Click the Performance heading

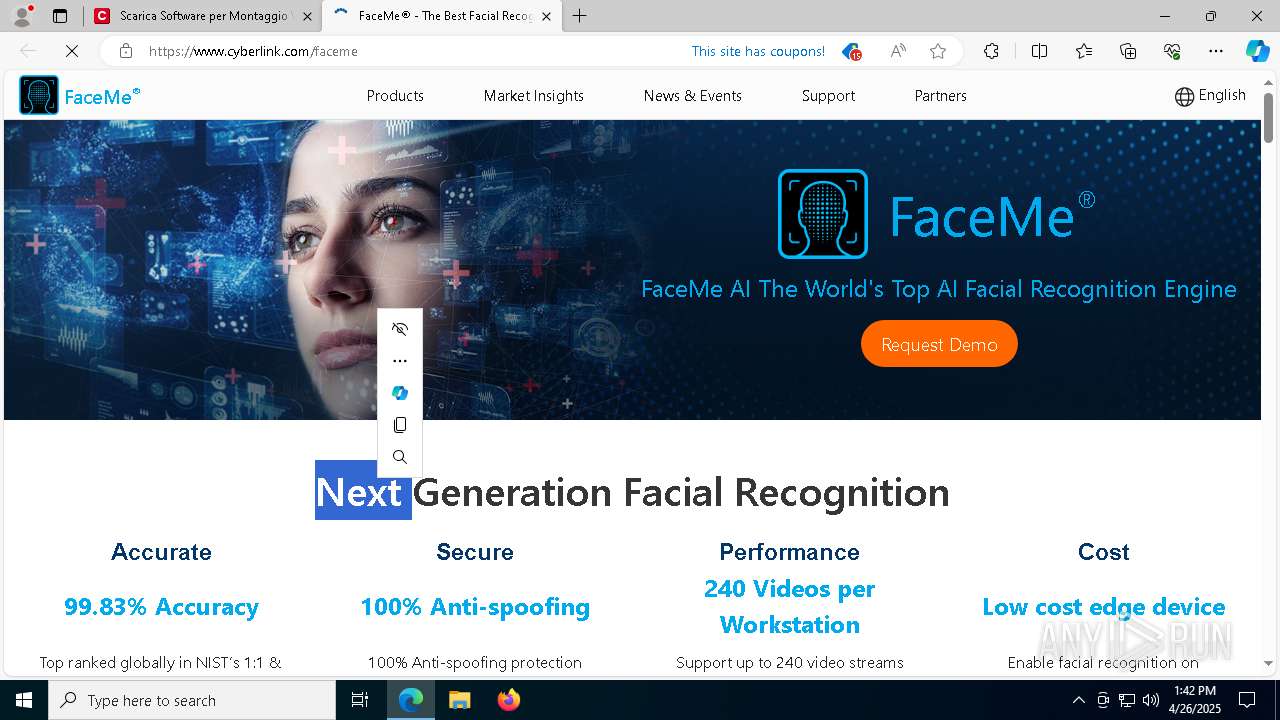[x=789, y=552]
